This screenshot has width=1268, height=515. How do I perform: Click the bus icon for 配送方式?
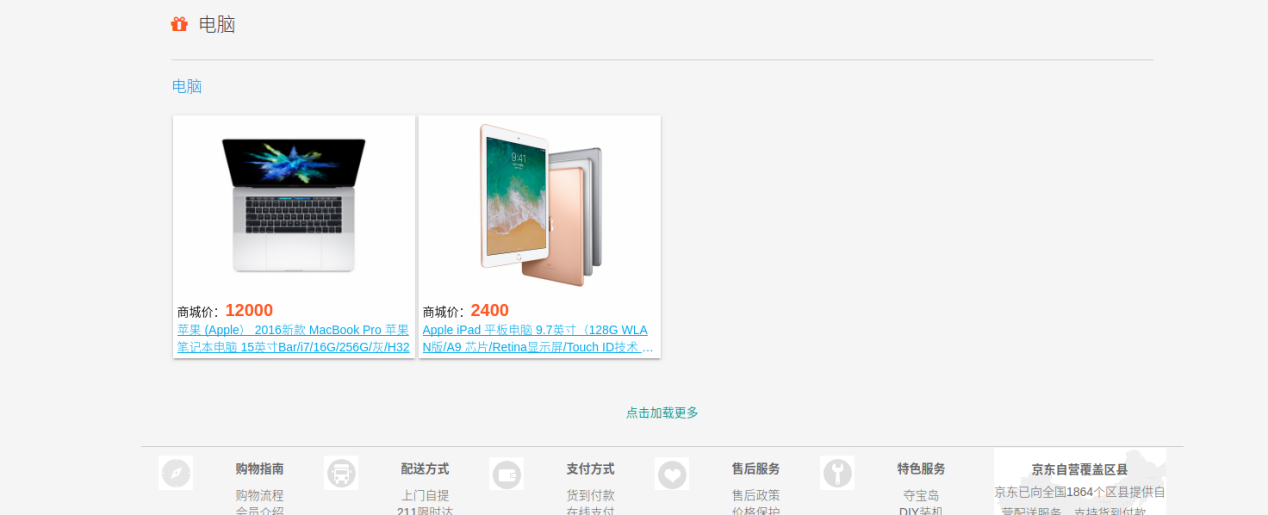click(341, 473)
